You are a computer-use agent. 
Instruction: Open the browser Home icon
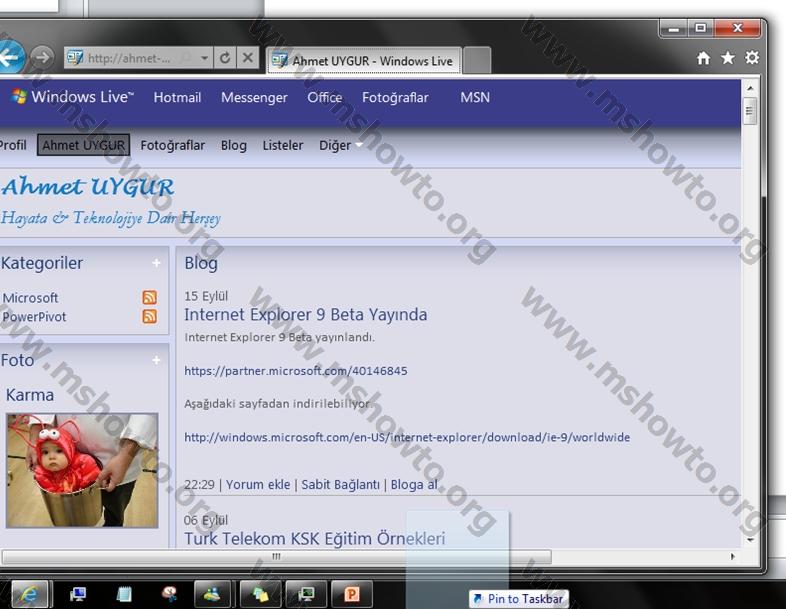(703, 58)
